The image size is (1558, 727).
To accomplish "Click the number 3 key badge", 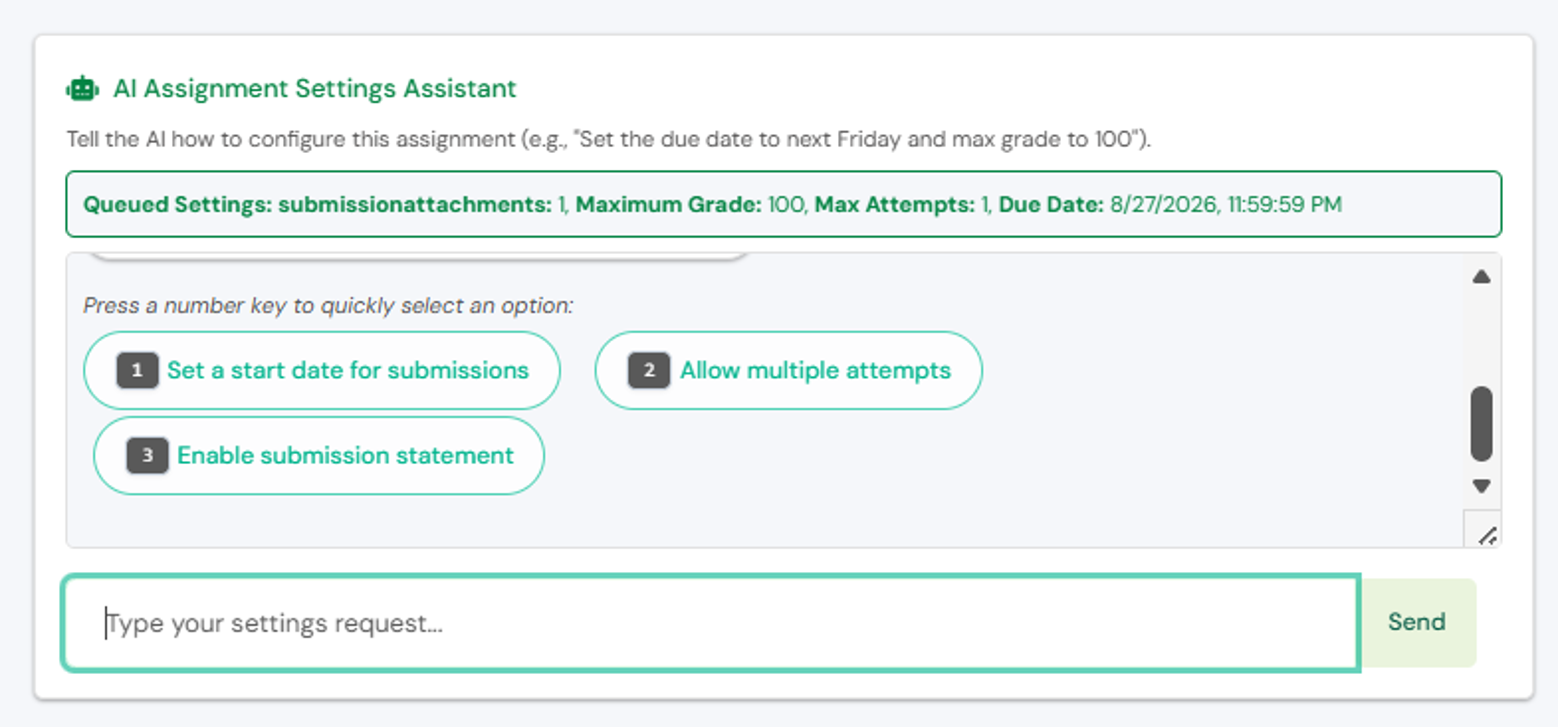I will tap(147, 456).
